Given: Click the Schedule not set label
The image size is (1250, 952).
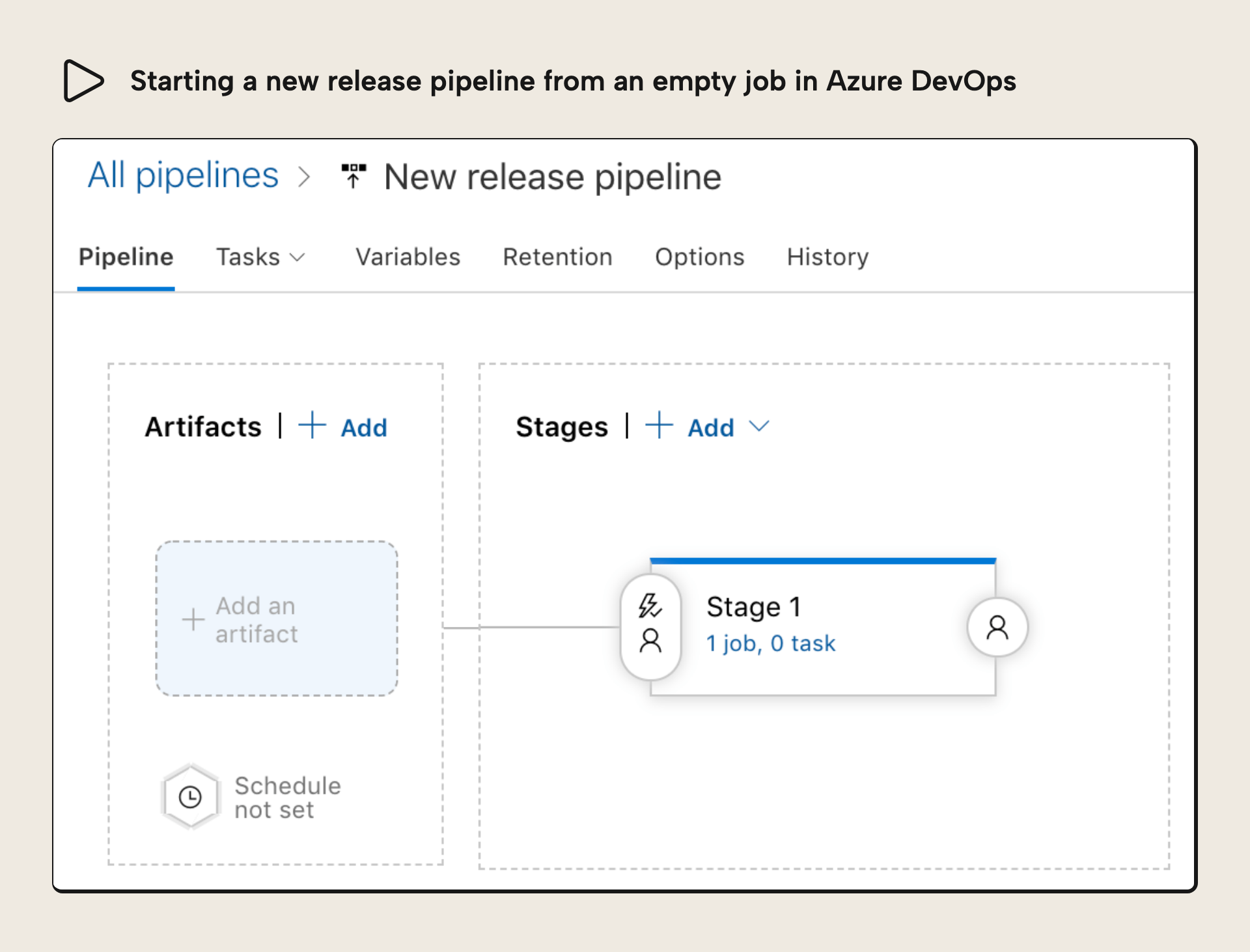Looking at the screenshot, I should click(287, 798).
